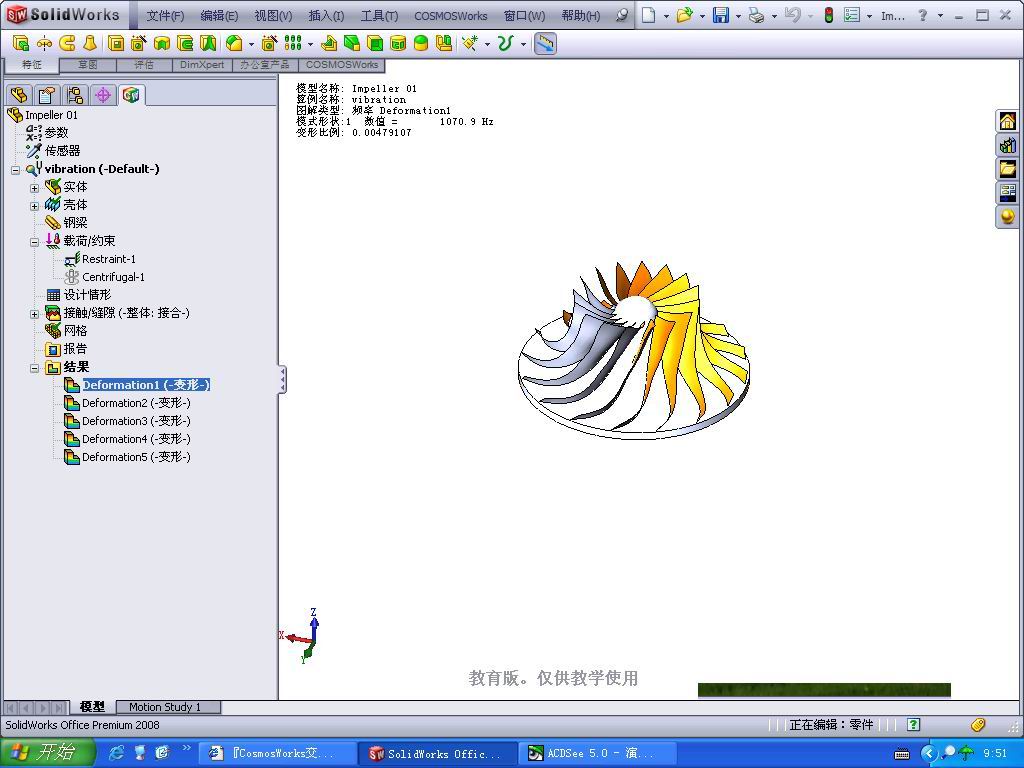Open SolidWorks Resources home pane icon

pyautogui.click(x=1008, y=121)
